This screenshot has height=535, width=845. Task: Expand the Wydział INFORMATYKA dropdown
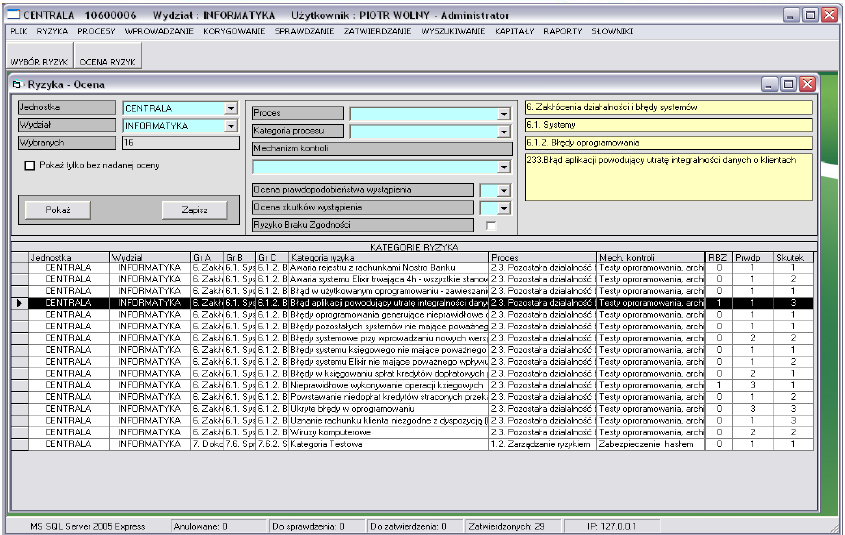pyautogui.click(x=231, y=126)
